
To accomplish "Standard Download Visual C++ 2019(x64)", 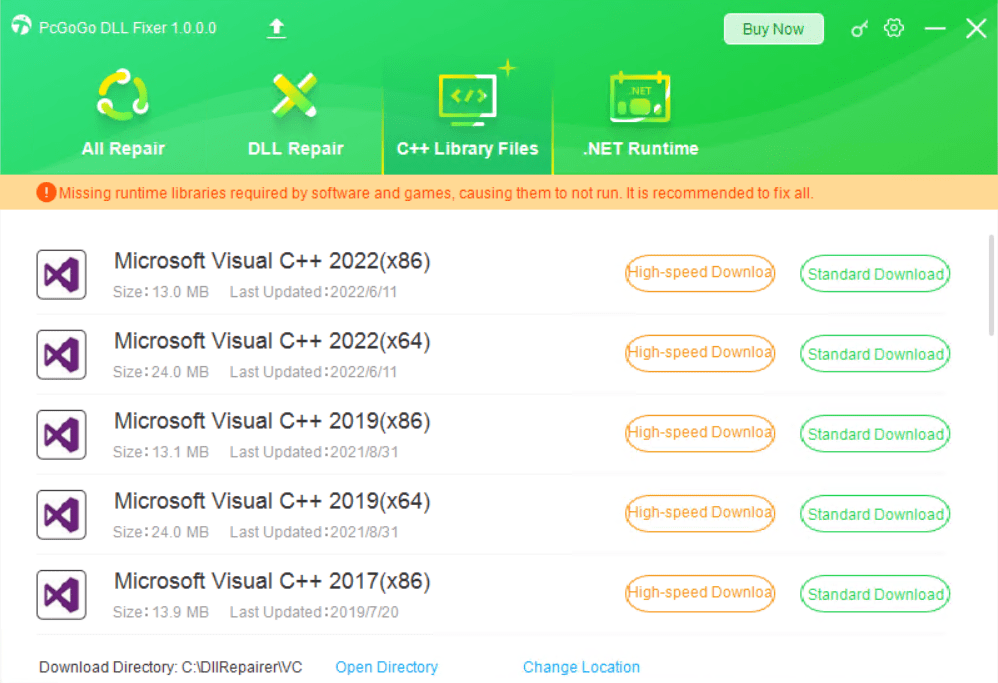I will [x=875, y=514].
